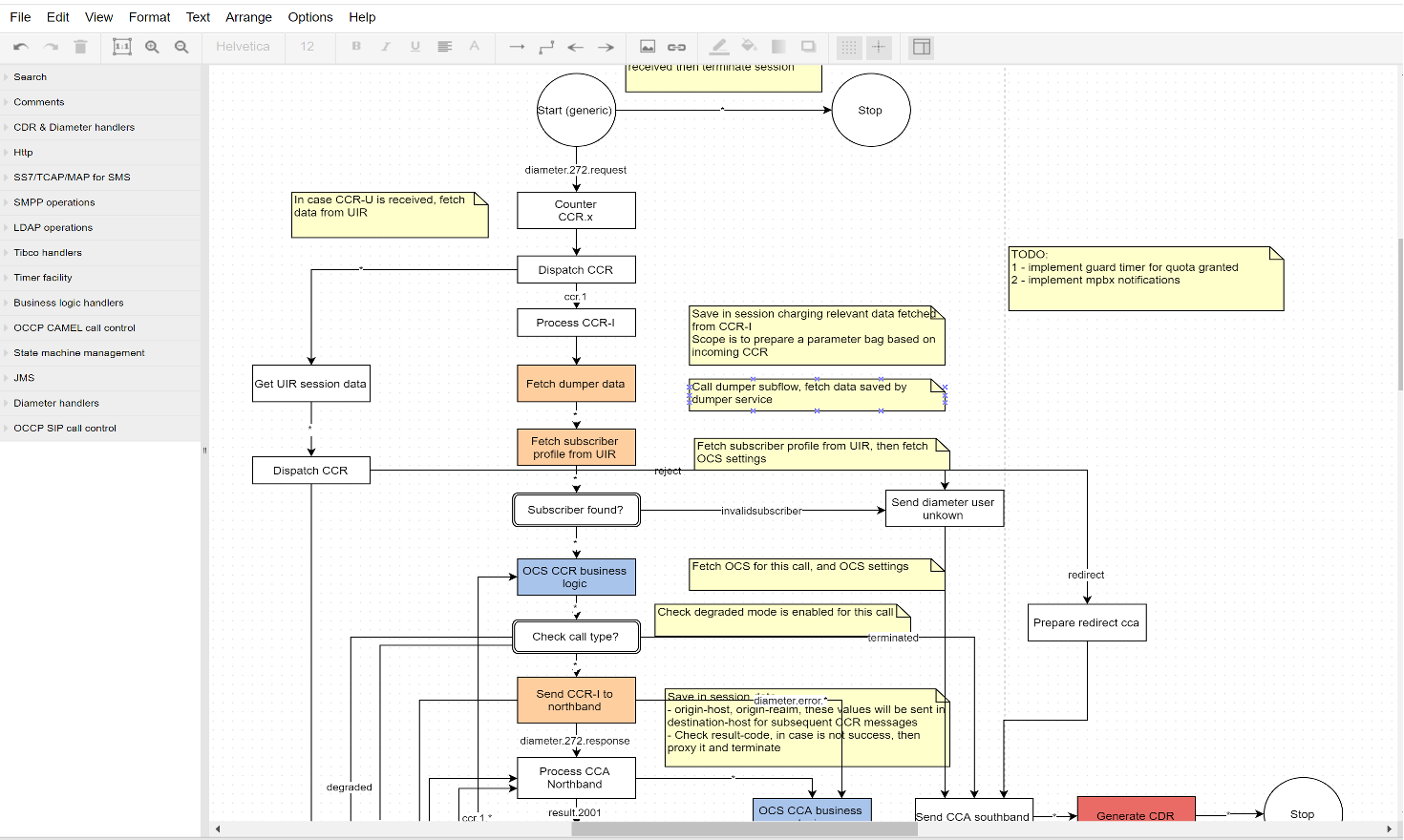Expand OCCP CAMEL call control section

[x=100, y=327]
